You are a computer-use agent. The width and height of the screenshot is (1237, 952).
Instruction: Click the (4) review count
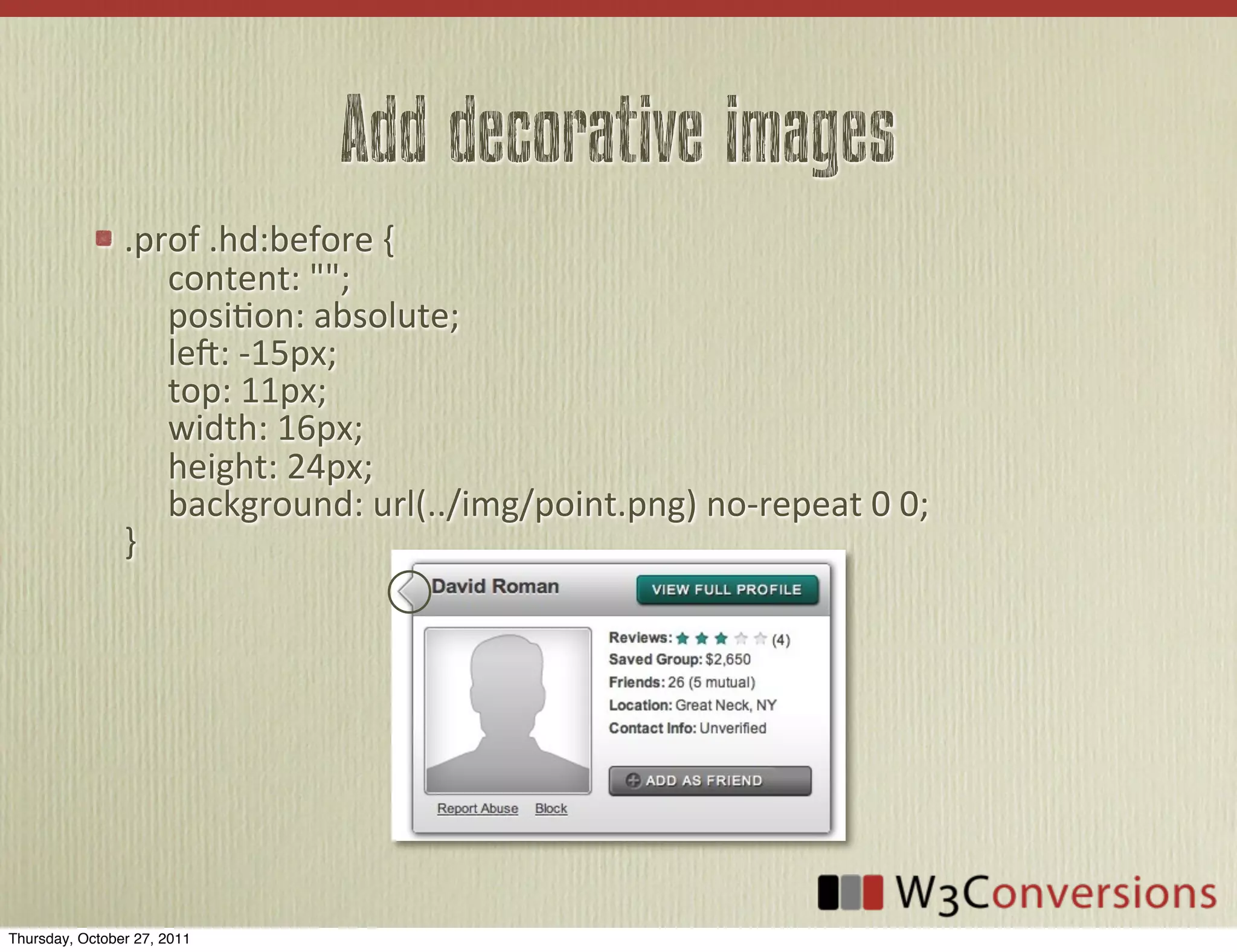pyautogui.click(x=780, y=640)
